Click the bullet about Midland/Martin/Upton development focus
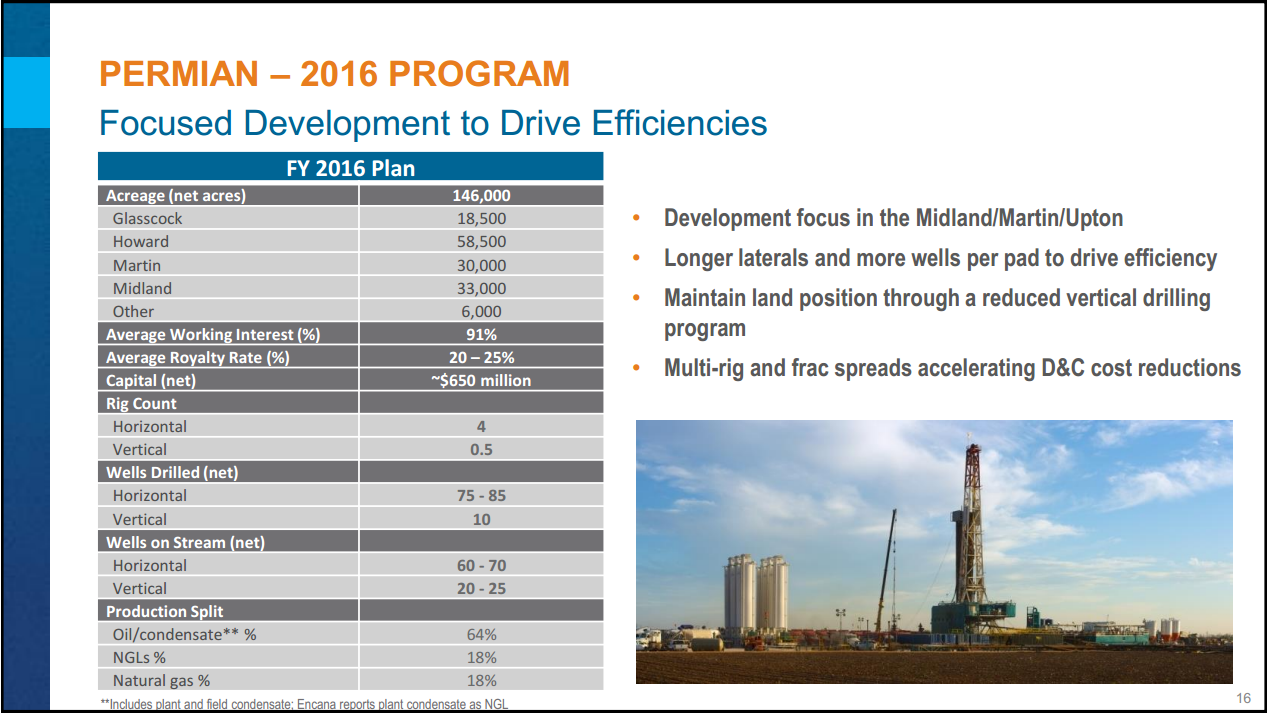 coord(893,218)
